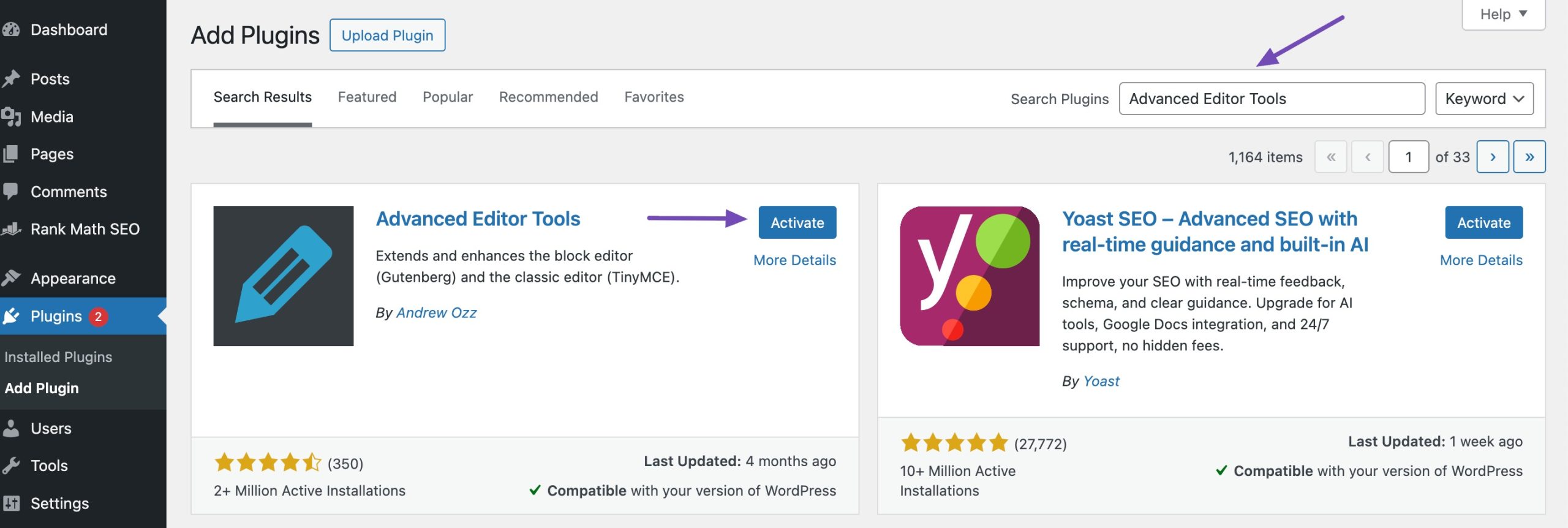Click the Users person icon

(11, 428)
